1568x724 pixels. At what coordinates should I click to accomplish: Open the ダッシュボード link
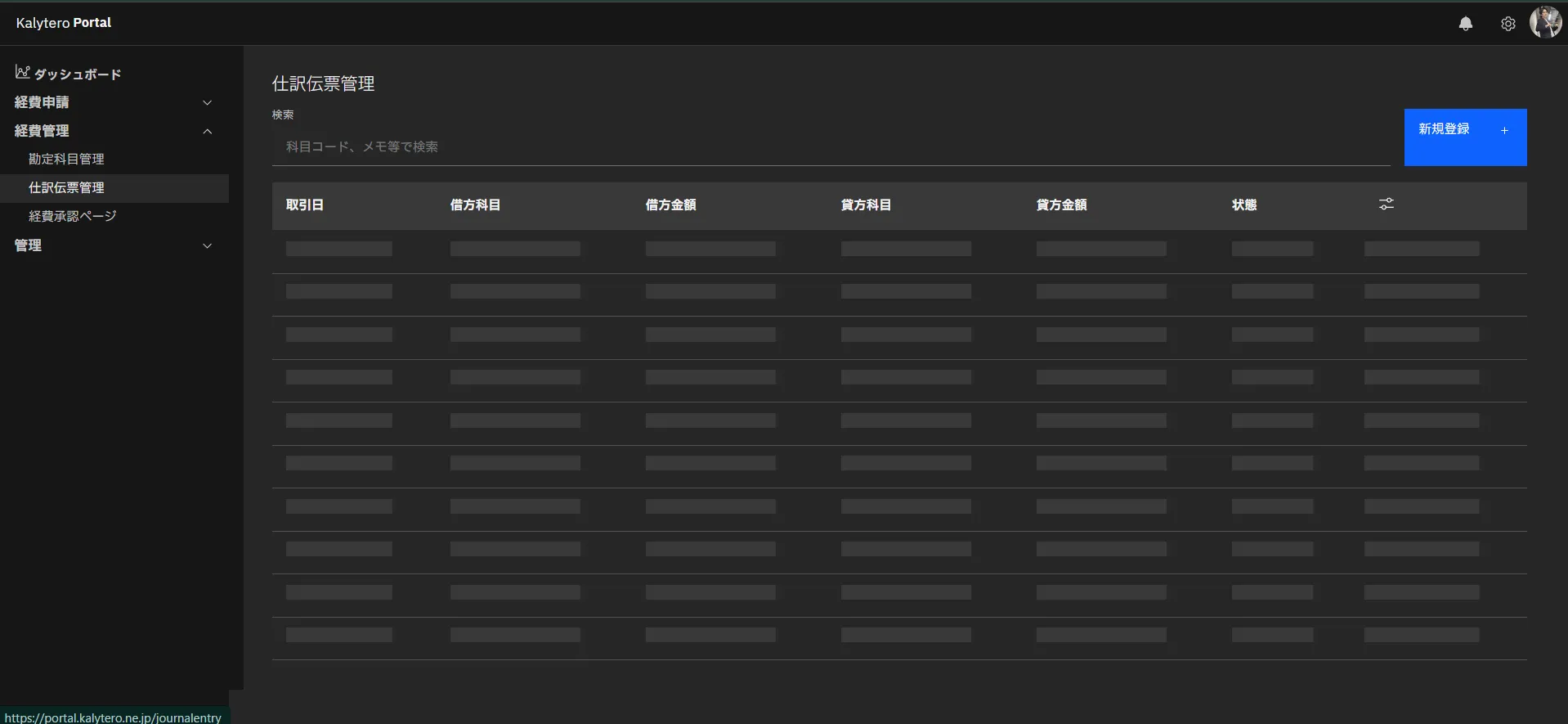78,74
